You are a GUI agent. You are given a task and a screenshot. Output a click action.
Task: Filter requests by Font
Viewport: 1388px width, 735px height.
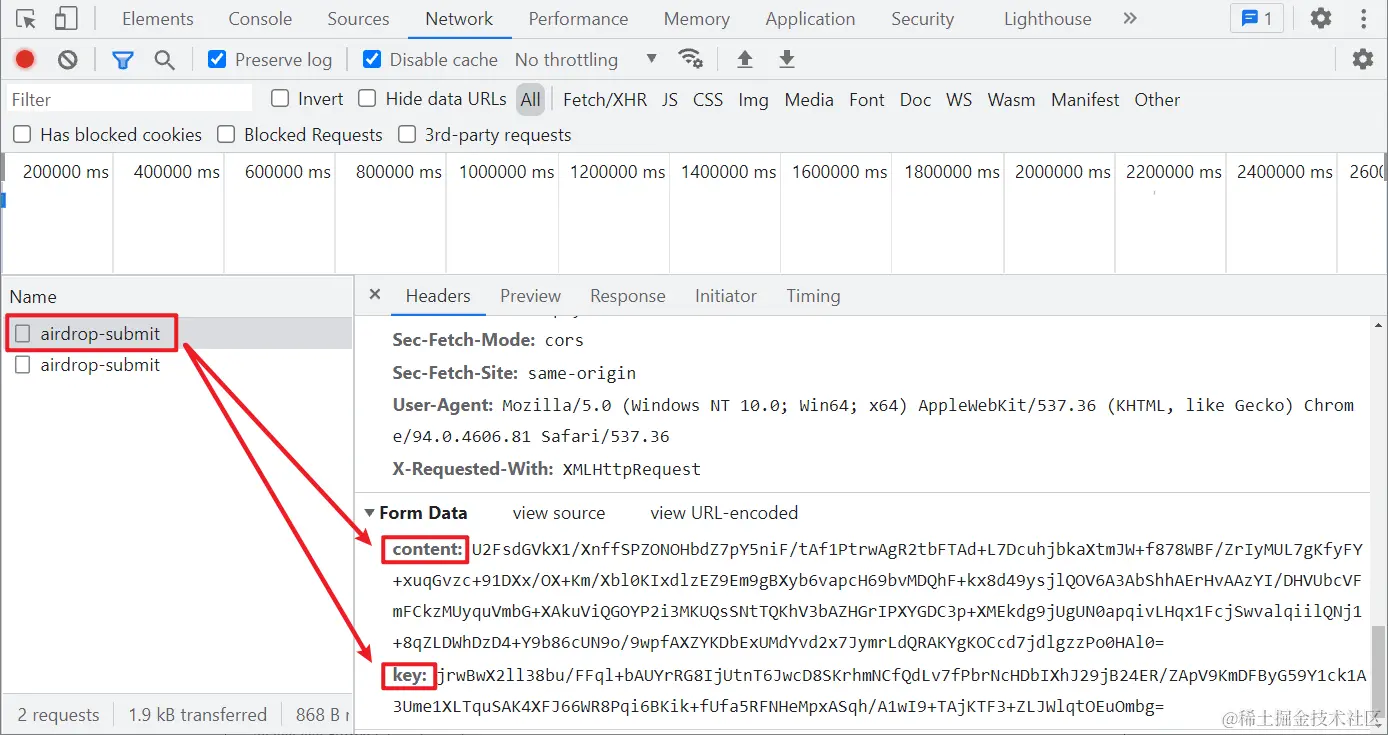[867, 99]
